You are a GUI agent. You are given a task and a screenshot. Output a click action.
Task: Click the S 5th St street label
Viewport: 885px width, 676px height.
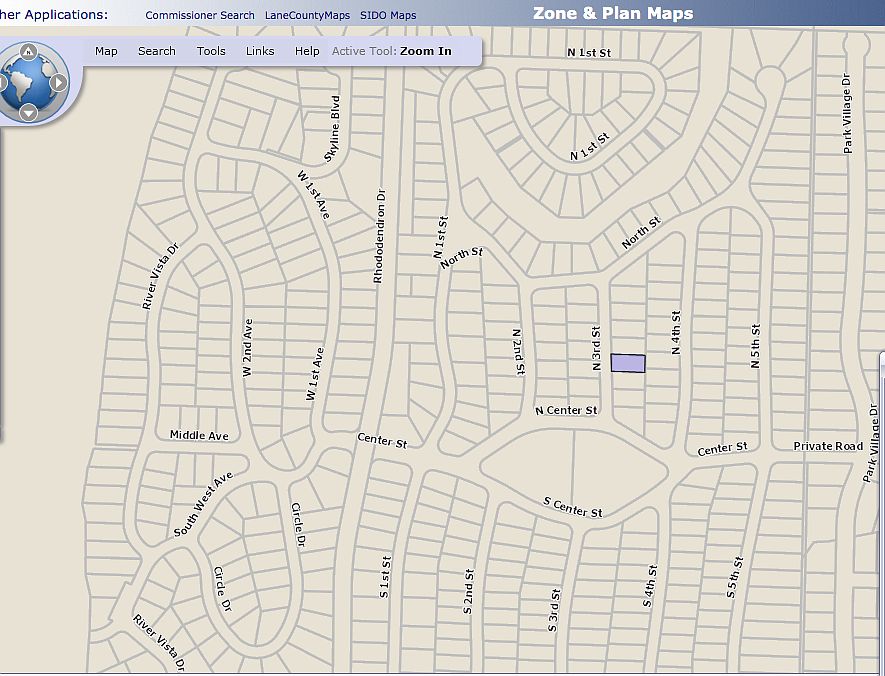[x=734, y=577]
